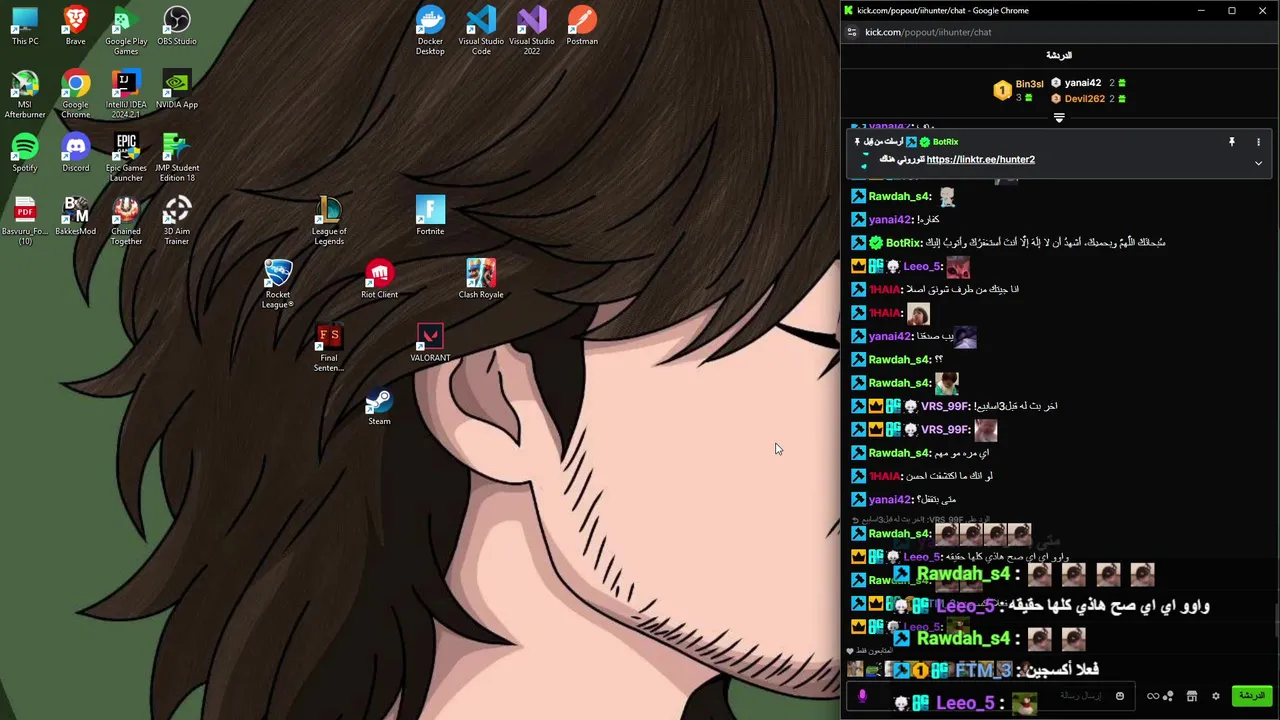Click Devil262 on leaderboard
The image size is (1280, 720).
[1085, 99]
